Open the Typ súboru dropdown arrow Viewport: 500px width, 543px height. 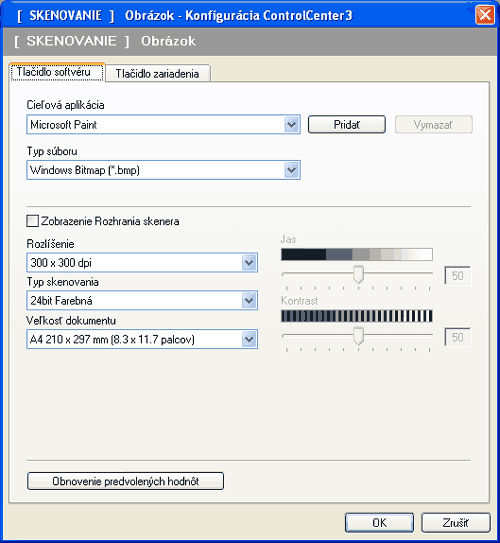click(292, 170)
